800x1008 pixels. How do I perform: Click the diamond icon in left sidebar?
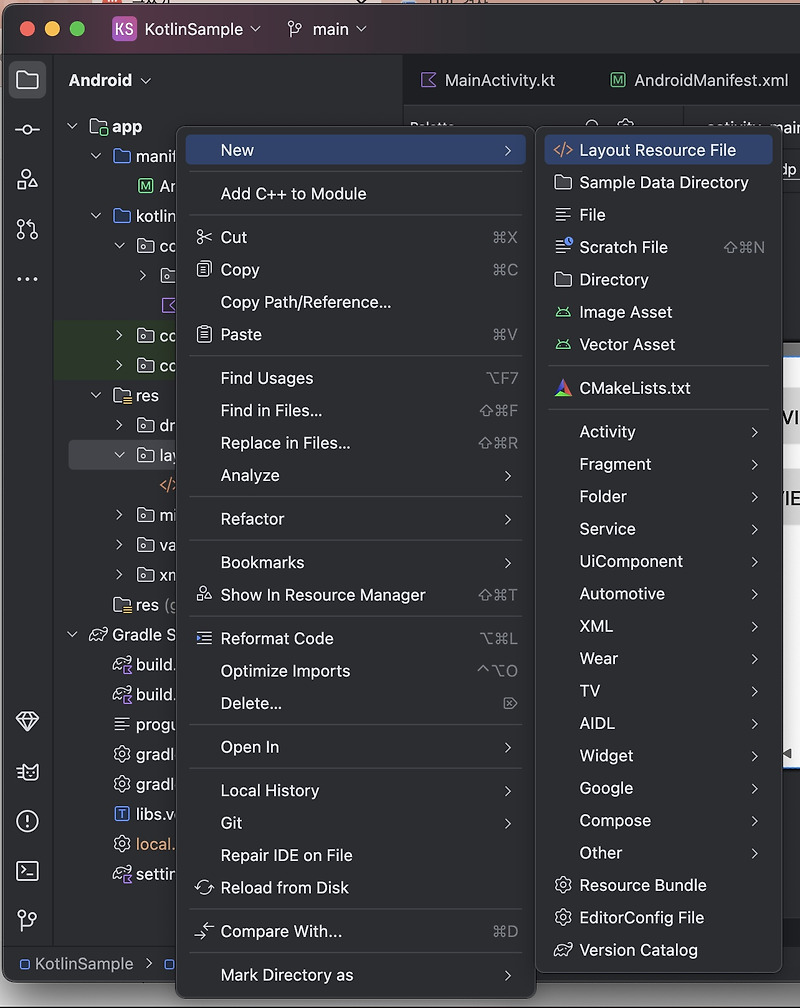(27, 721)
